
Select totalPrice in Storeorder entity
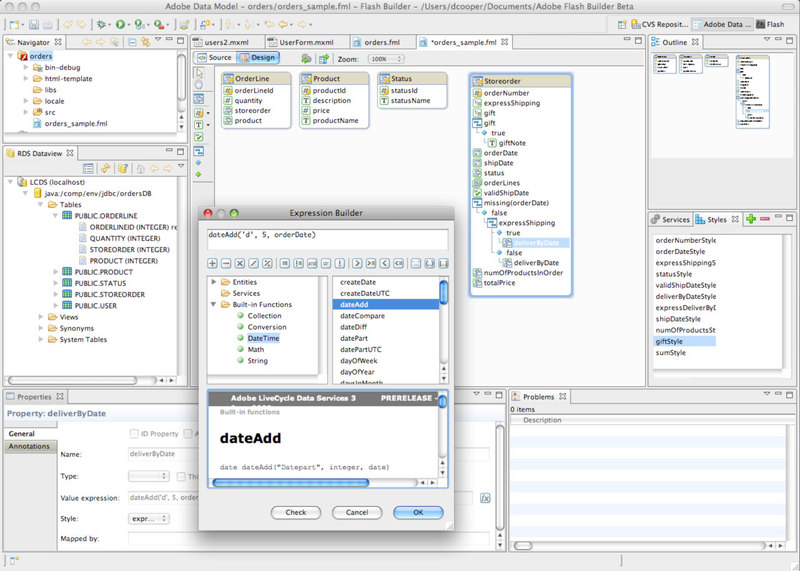(499, 283)
